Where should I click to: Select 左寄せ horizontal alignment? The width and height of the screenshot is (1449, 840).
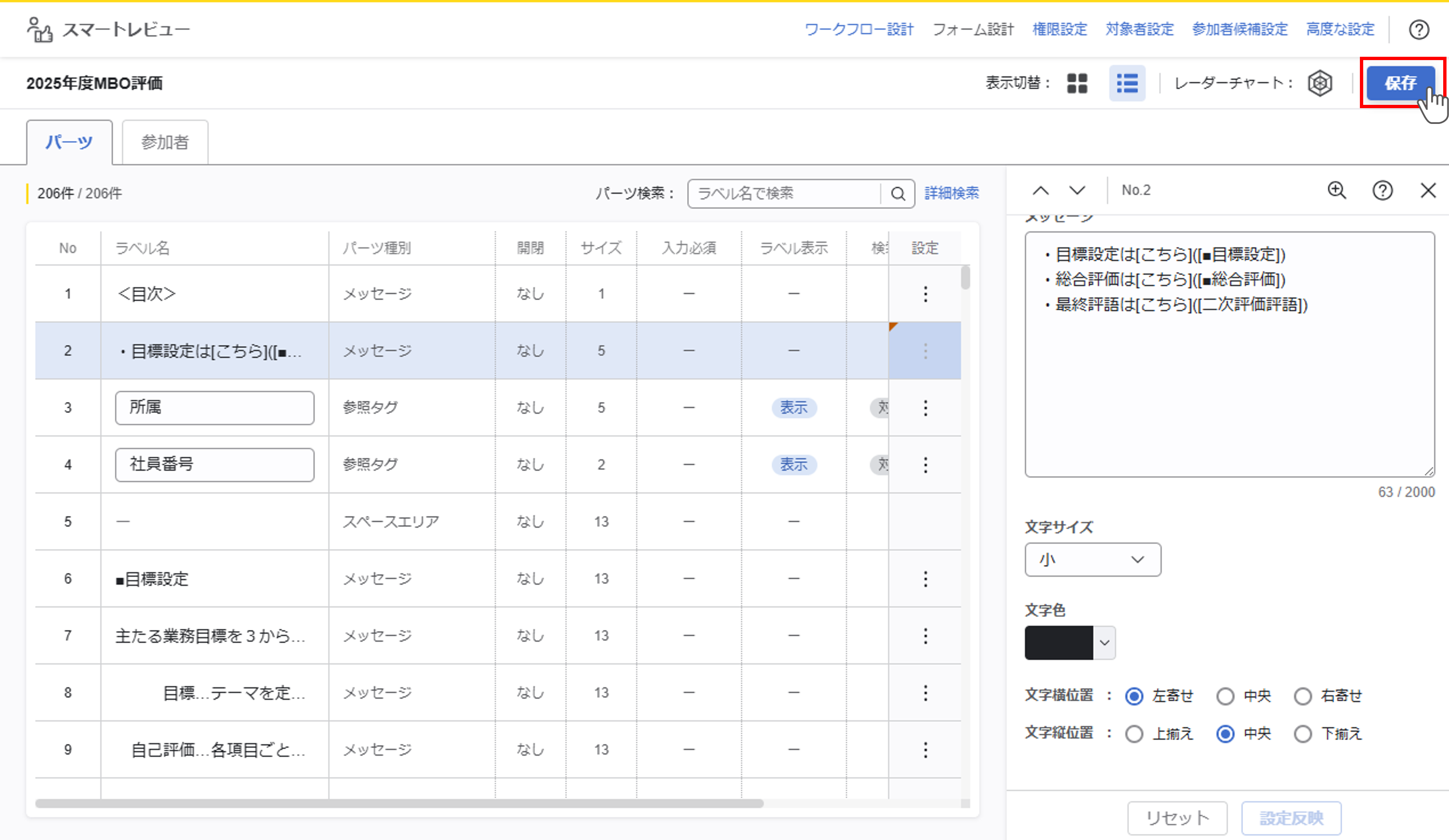(1134, 696)
